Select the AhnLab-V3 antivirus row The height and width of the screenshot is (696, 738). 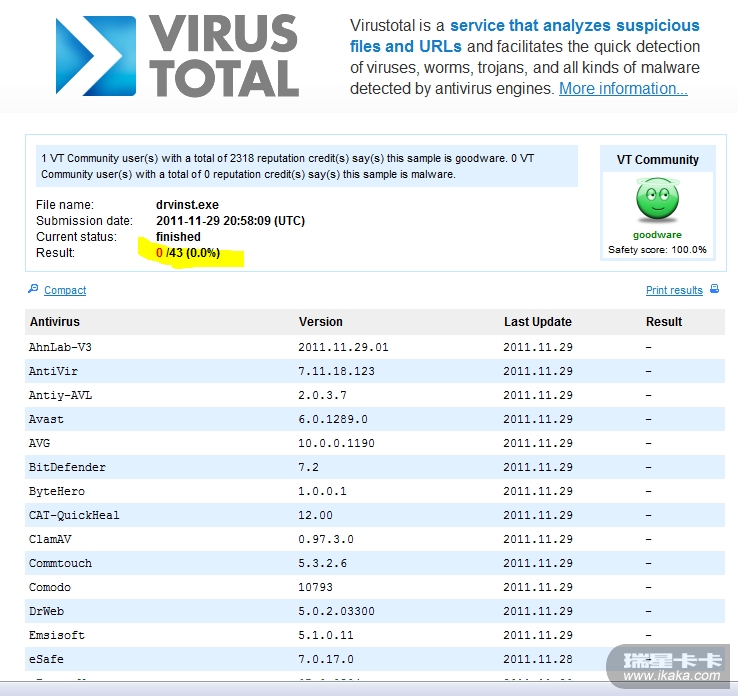[x=375, y=347]
